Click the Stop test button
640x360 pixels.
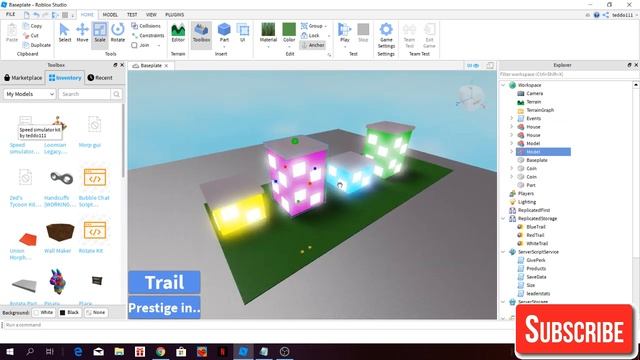tap(363, 33)
